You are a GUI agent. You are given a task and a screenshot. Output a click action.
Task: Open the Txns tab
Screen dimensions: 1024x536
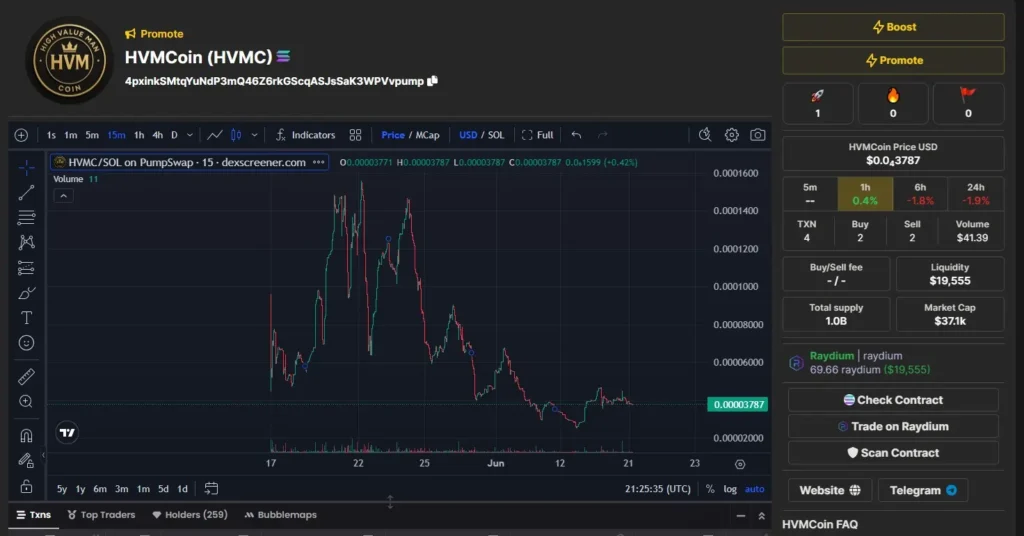[33, 514]
